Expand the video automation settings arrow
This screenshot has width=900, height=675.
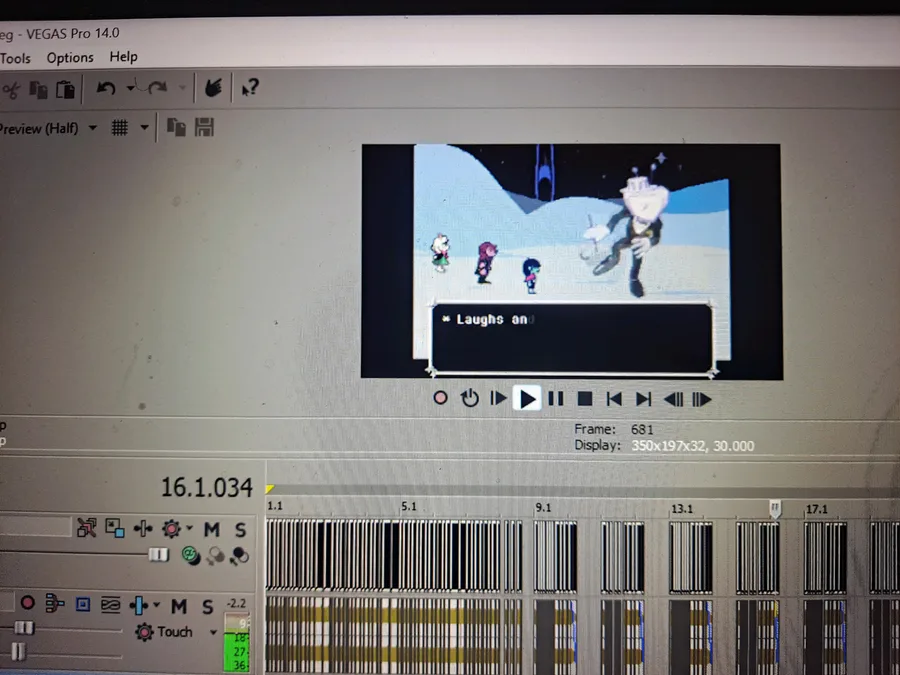pos(189,527)
